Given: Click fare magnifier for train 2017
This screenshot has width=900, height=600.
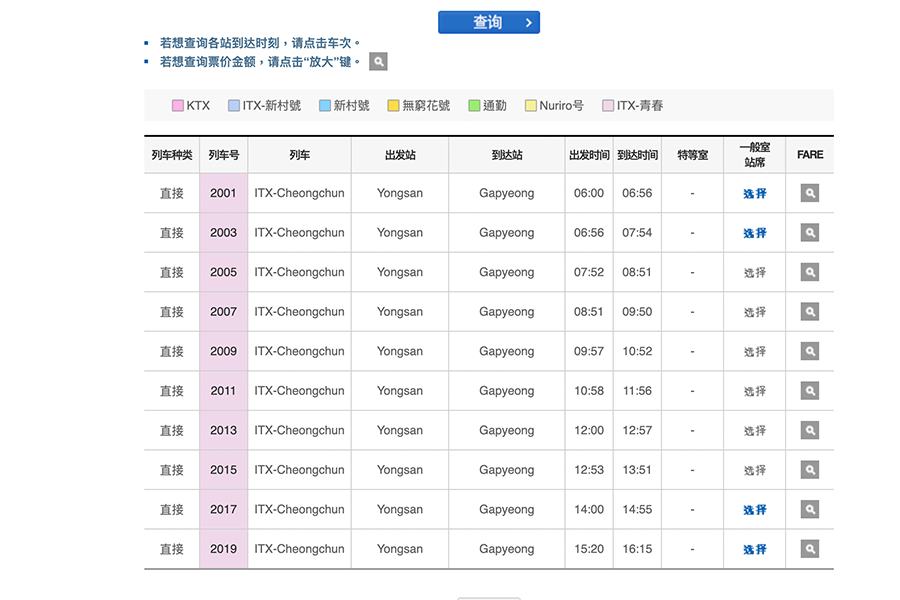Looking at the screenshot, I should (x=809, y=509).
